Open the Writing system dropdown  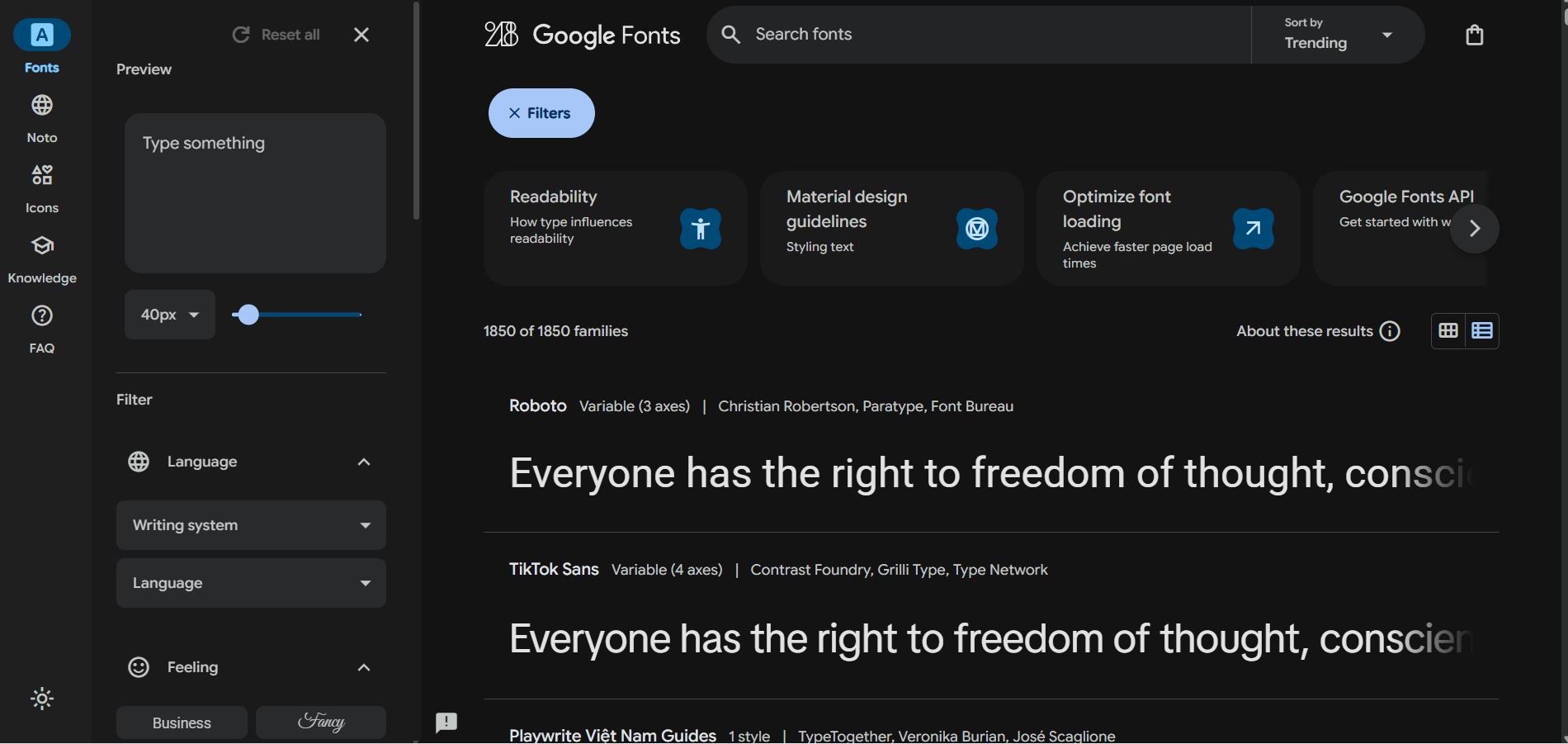251,525
